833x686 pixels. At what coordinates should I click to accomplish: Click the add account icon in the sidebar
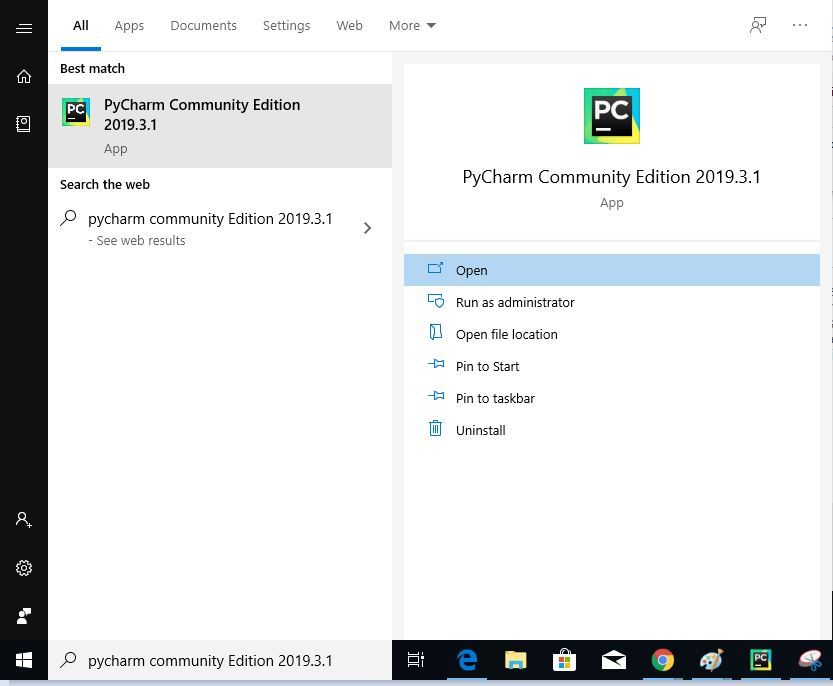point(23,520)
